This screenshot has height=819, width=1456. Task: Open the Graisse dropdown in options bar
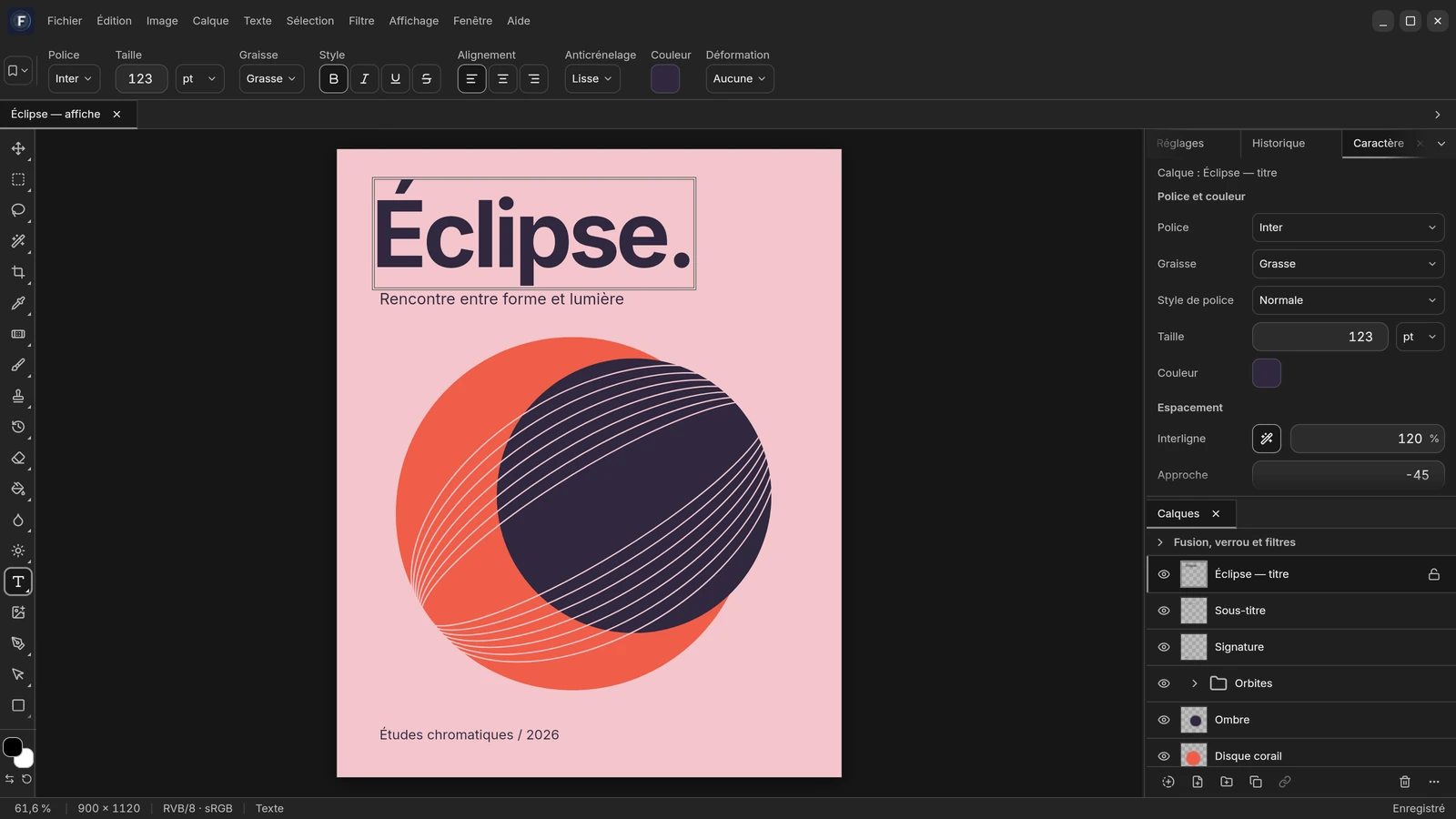[271, 79]
